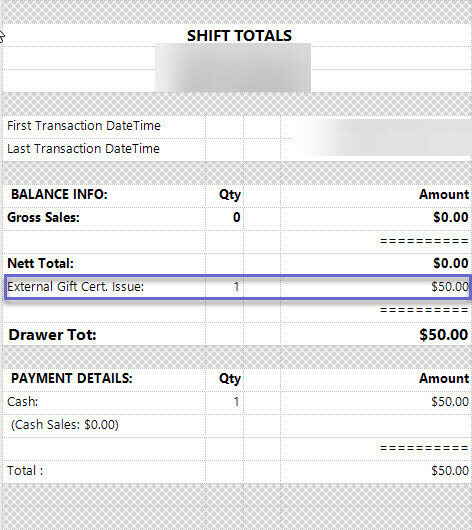Select the Drawer Tot $50.00 amount
This screenshot has height=530, width=472.
(x=444, y=335)
